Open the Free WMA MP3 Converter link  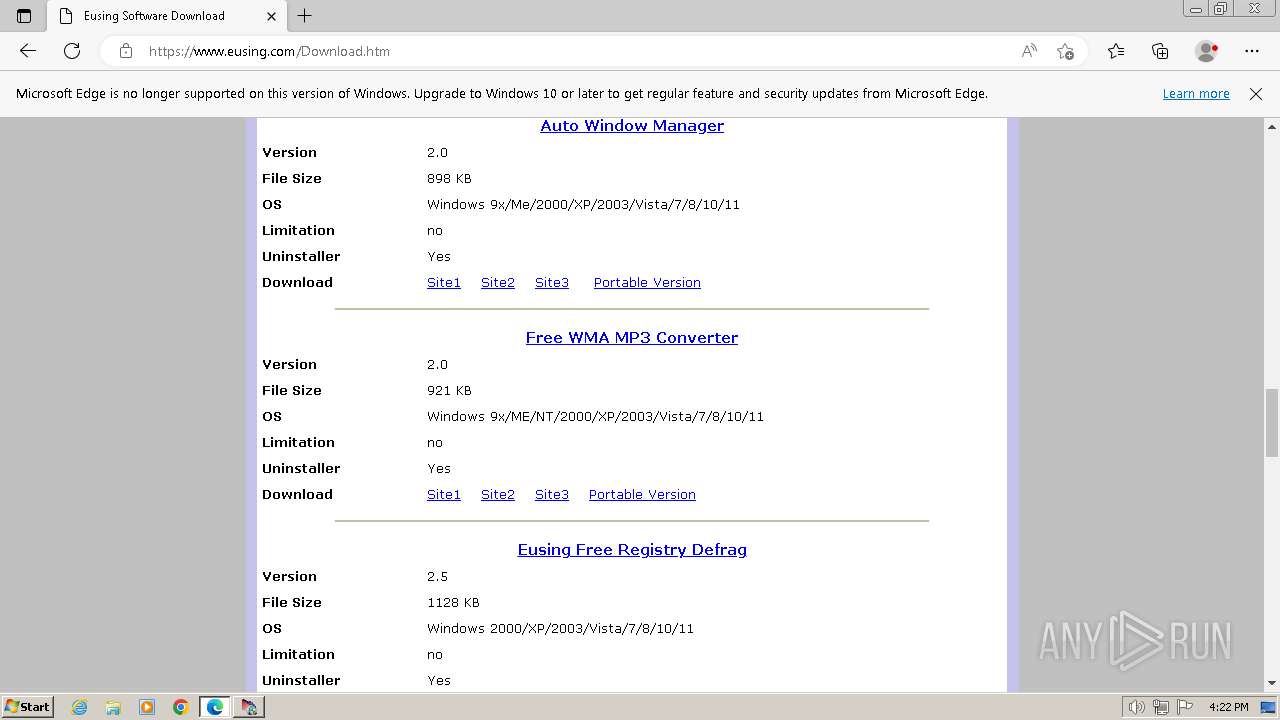coord(632,337)
